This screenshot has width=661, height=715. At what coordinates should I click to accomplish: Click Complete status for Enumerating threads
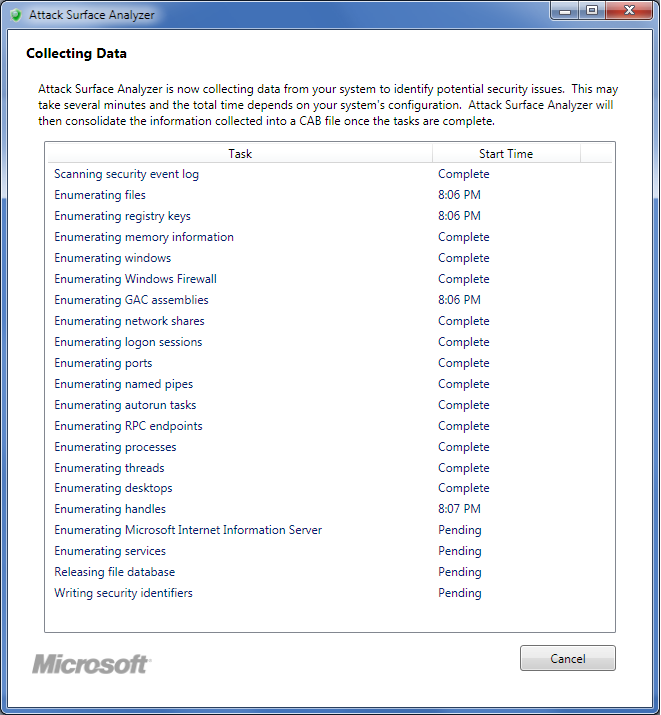464,468
